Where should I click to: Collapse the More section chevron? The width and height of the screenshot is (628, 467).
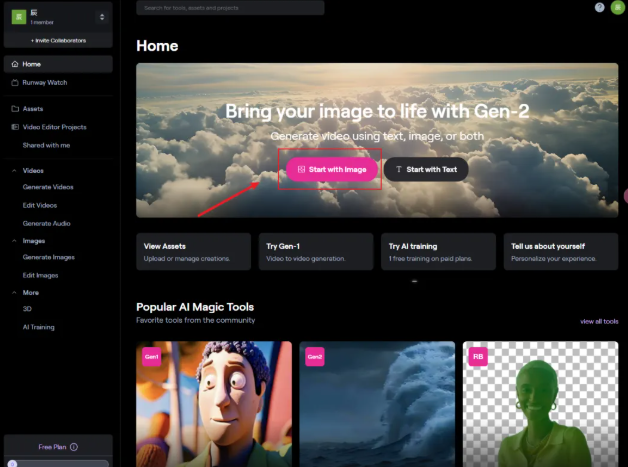14,293
